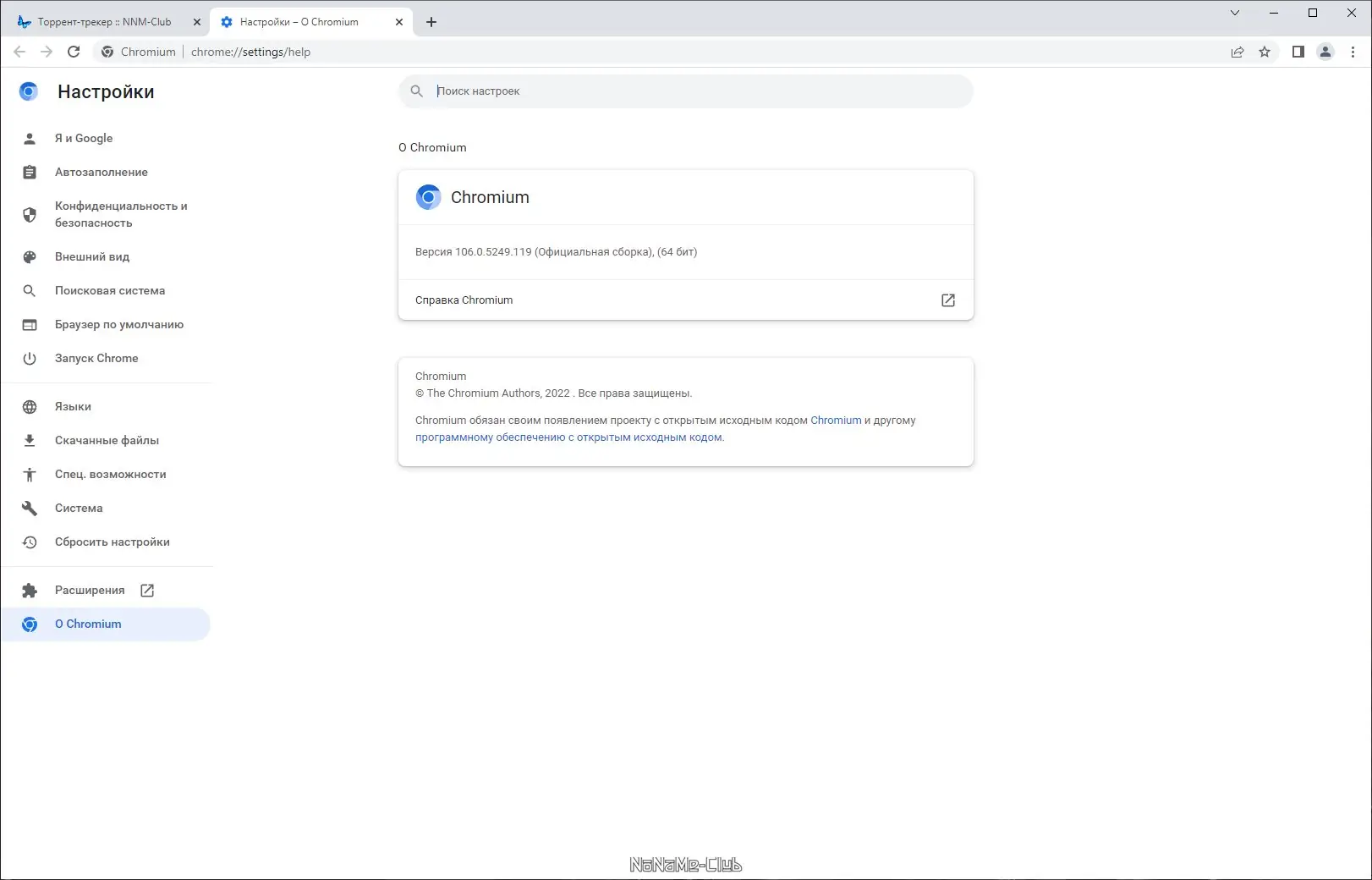This screenshot has height=880, width=1372.
Task: Click the restore clock icon for reset settings
Action: point(30,542)
